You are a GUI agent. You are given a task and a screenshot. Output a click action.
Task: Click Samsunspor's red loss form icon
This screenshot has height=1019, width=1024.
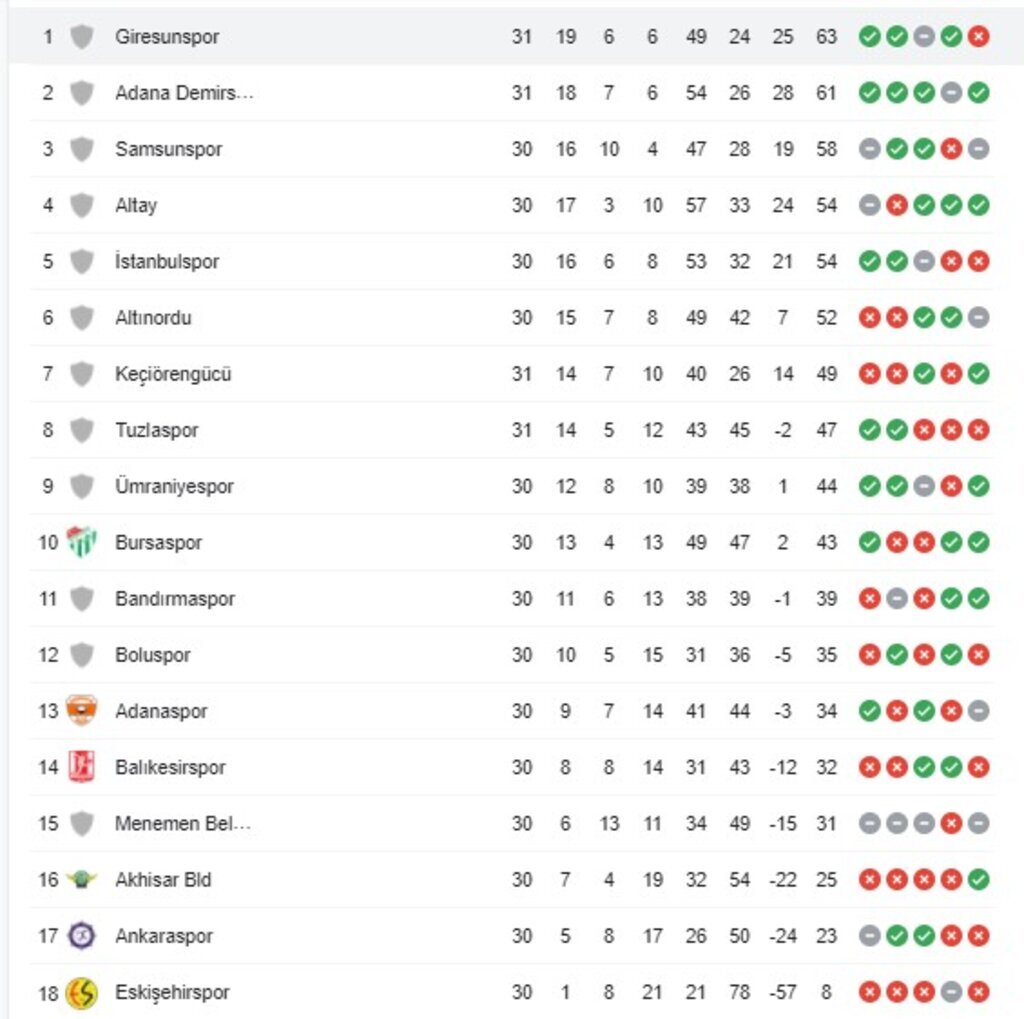pyautogui.click(x=952, y=149)
